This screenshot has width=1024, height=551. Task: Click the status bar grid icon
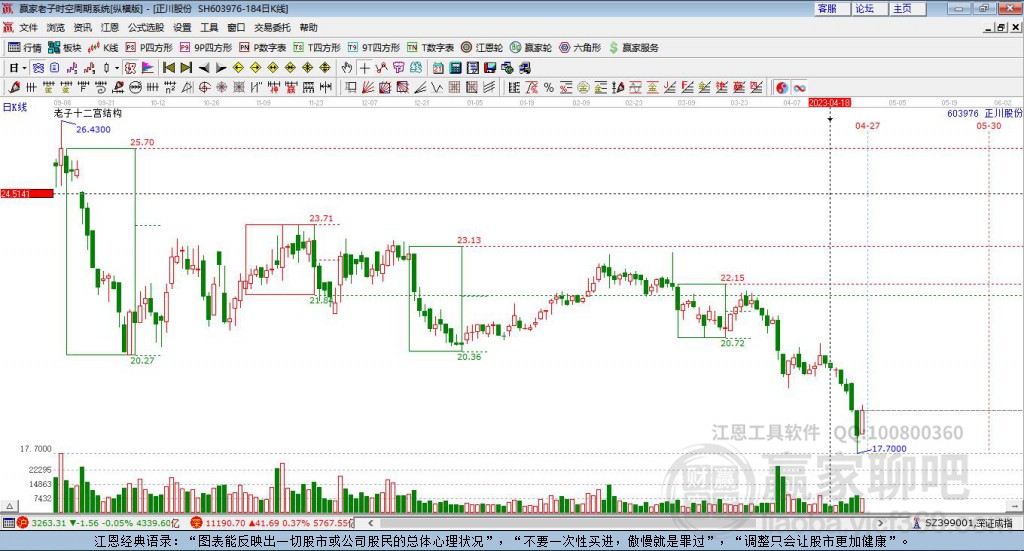pyautogui.click(x=8, y=523)
